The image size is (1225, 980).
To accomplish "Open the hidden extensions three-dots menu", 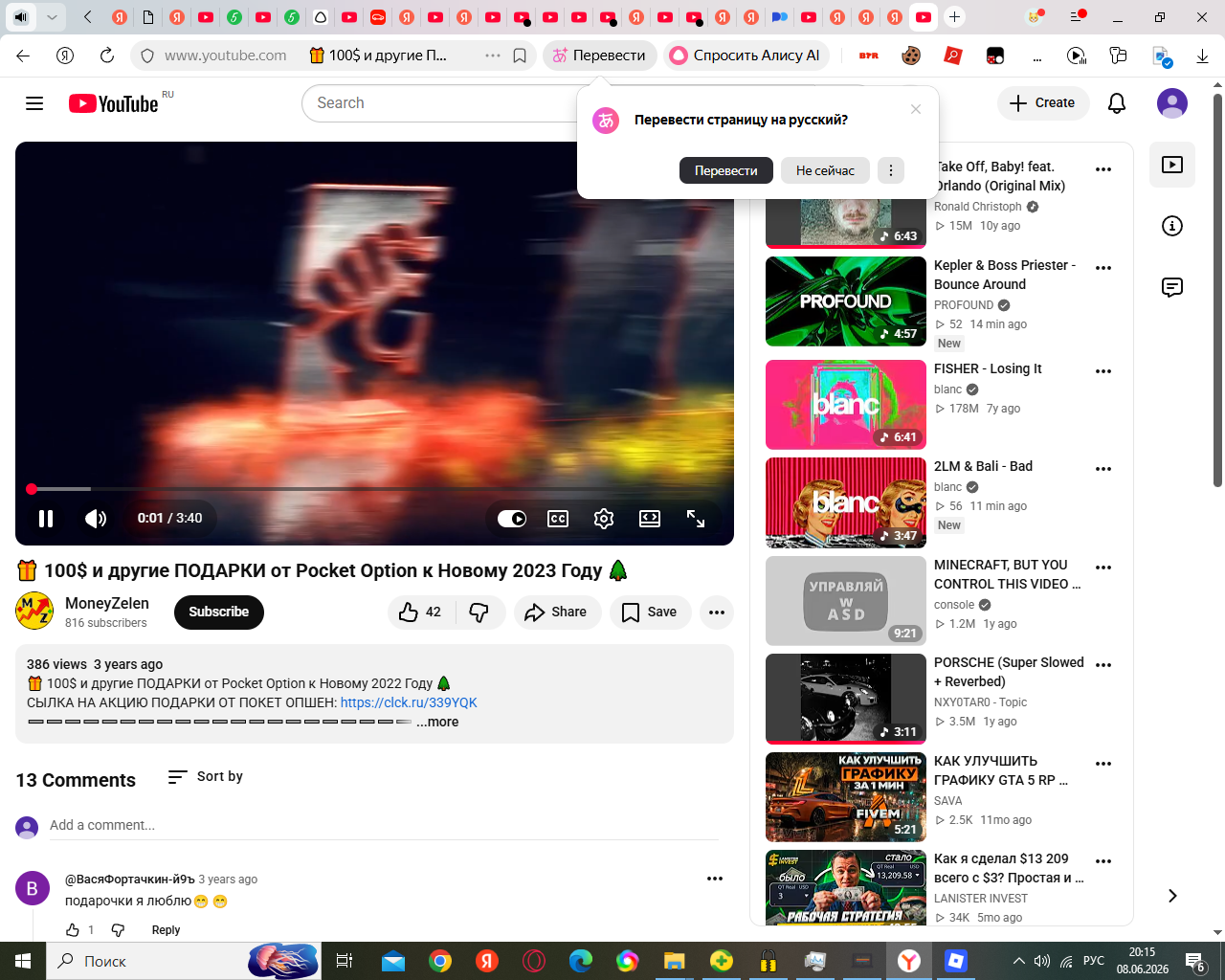I will pos(1037,57).
